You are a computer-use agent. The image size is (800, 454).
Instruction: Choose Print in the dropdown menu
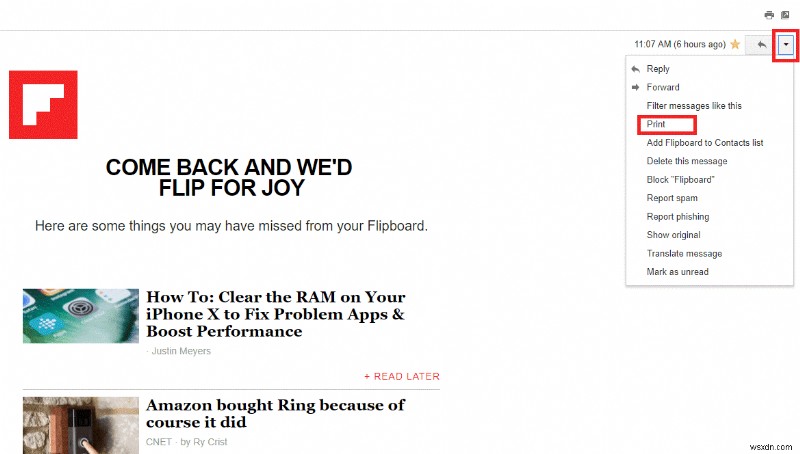(656, 124)
